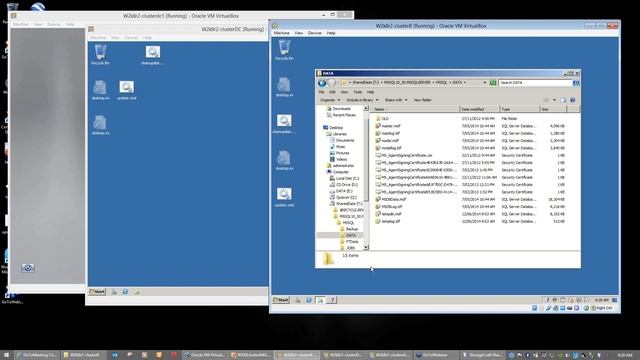Open Help menu in clusterB VirtualBox window

click(331, 33)
